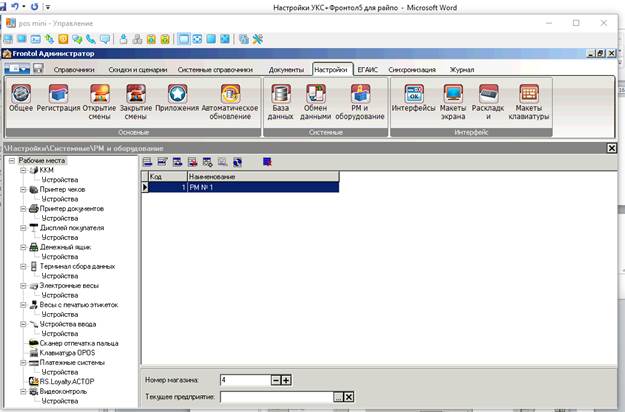Open Макеты клавиатуры icon

529,102
